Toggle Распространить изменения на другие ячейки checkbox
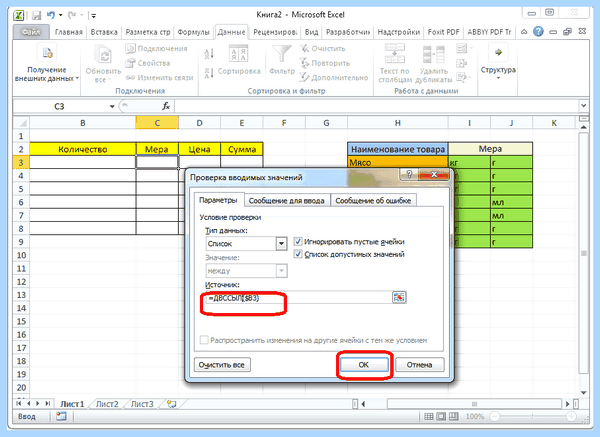This screenshot has width=600, height=437. 204,340
